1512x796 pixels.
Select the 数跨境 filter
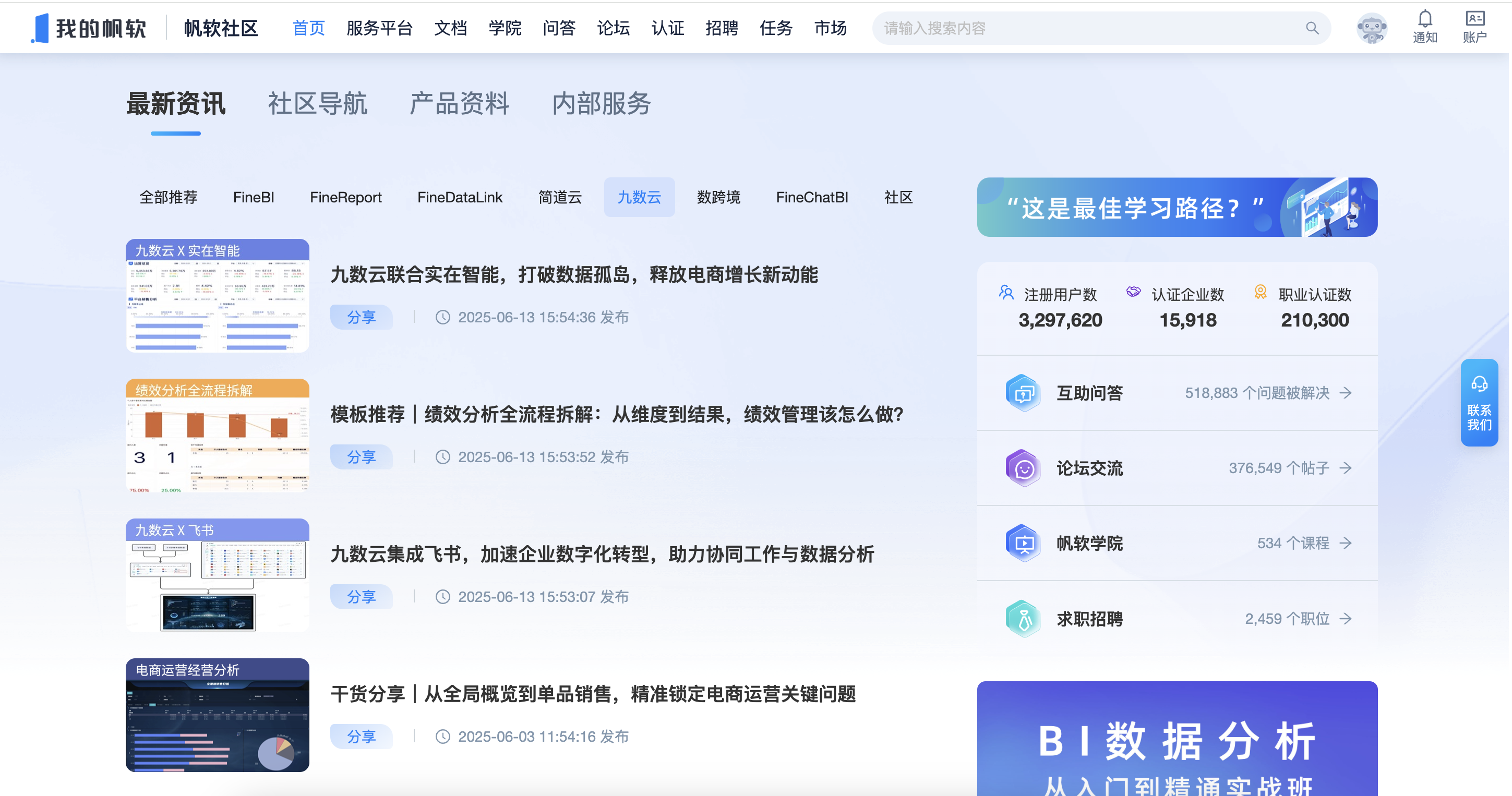[718, 197]
